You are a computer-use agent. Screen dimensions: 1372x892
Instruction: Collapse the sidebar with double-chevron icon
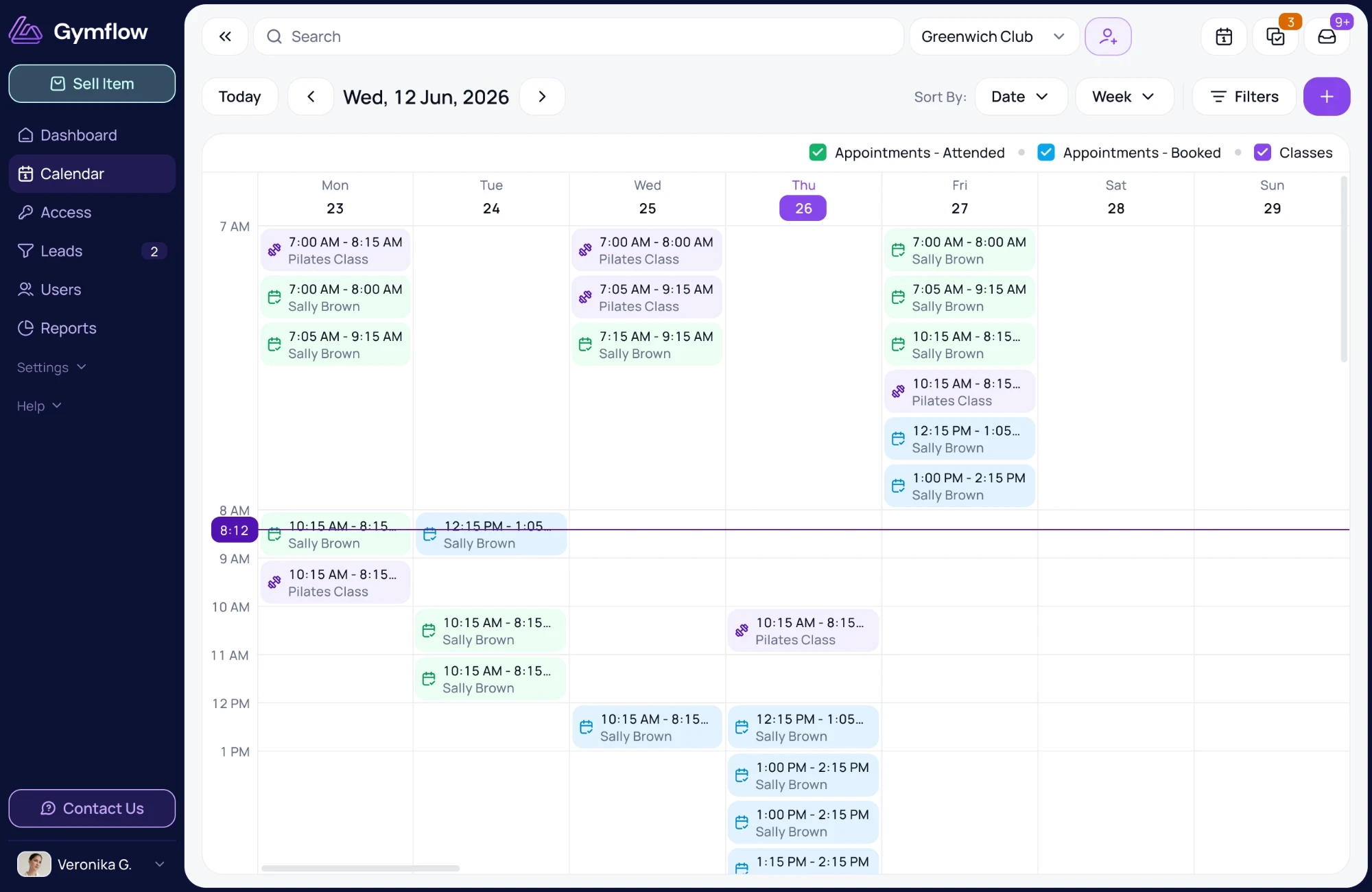tap(225, 36)
